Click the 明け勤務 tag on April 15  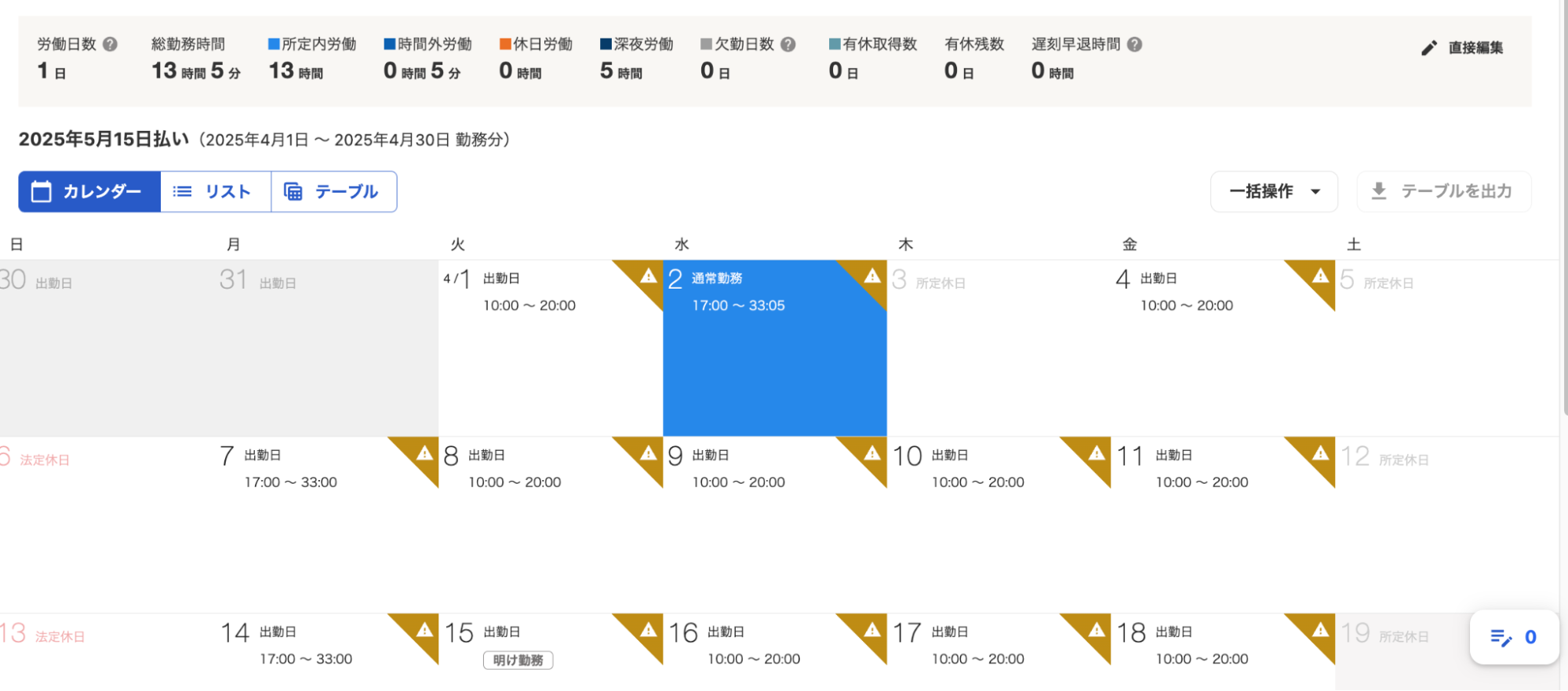coord(518,660)
